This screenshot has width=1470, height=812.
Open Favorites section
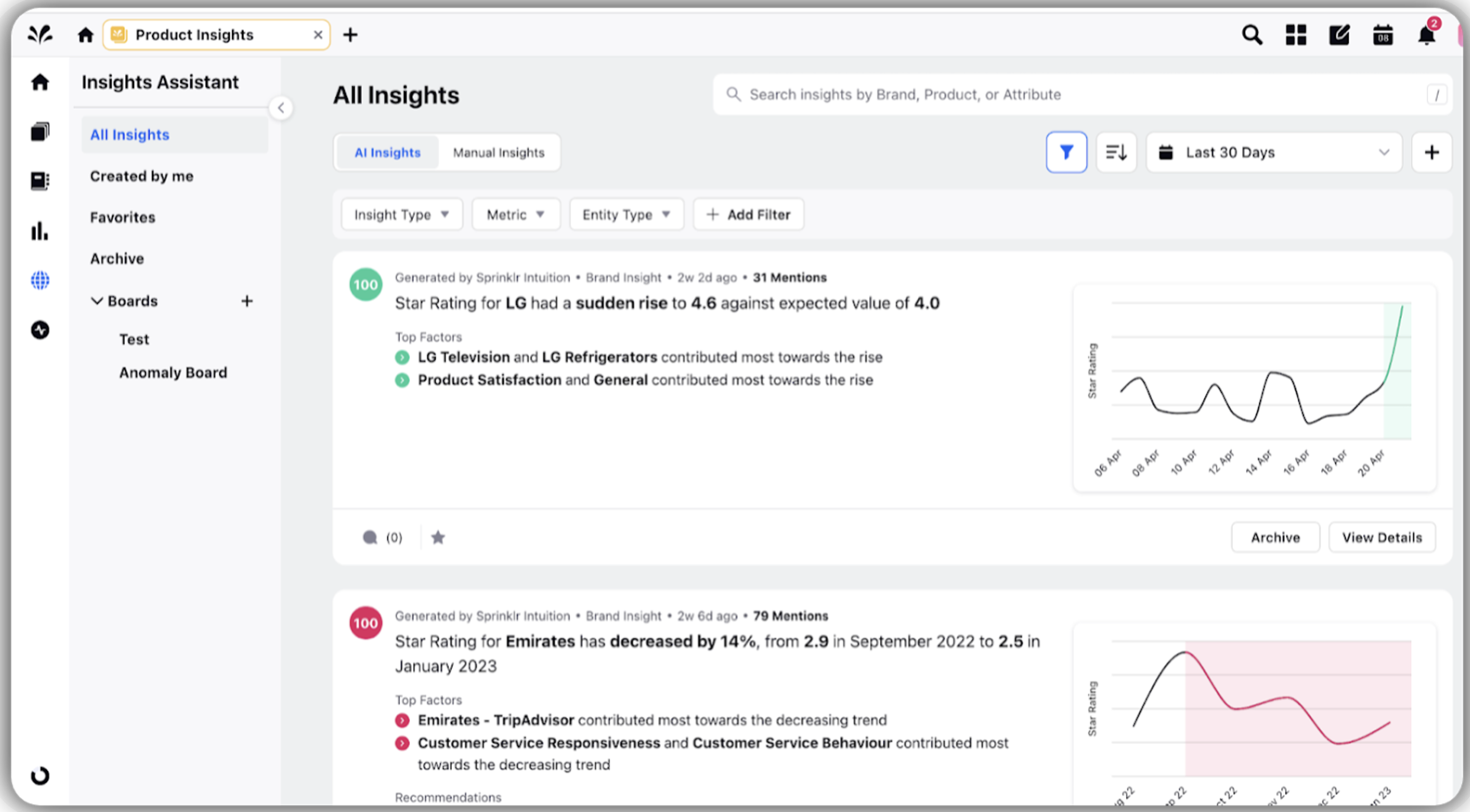coord(123,218)
